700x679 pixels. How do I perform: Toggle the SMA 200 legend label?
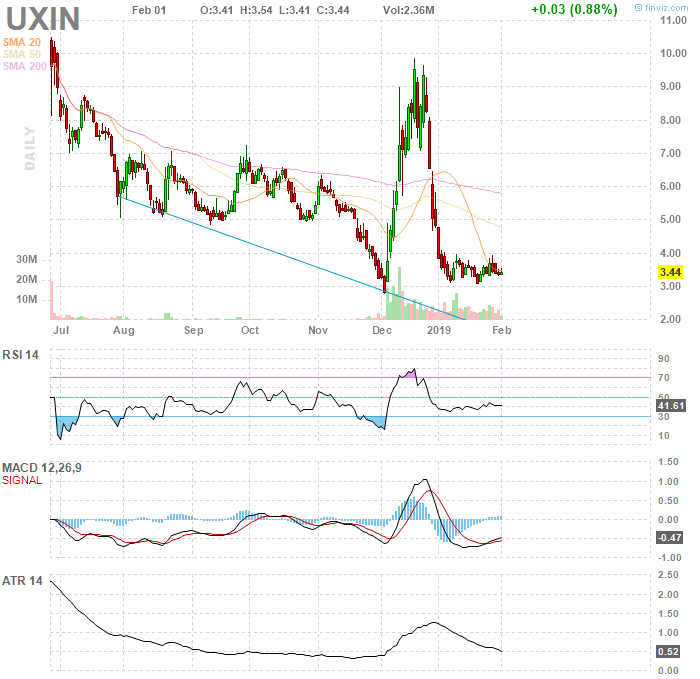tap(24, 66)
